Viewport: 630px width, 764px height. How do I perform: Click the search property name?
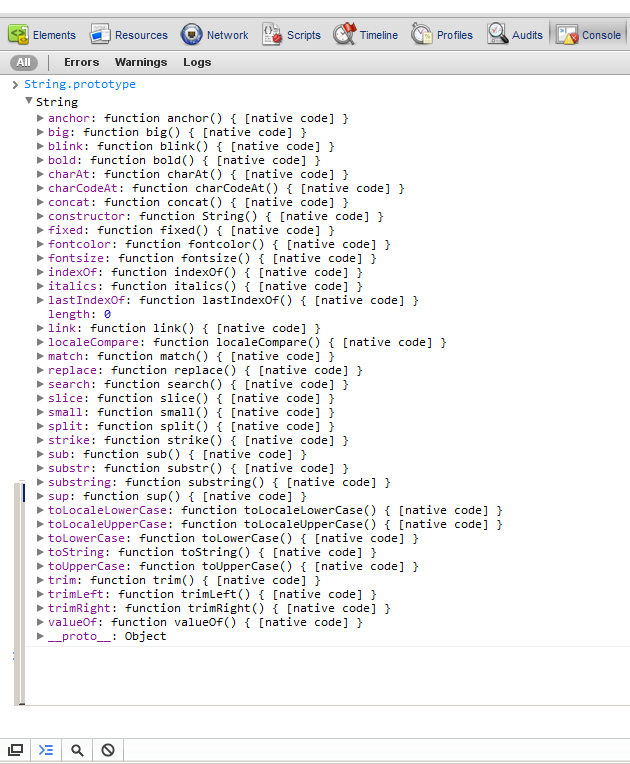coord(68,384)
